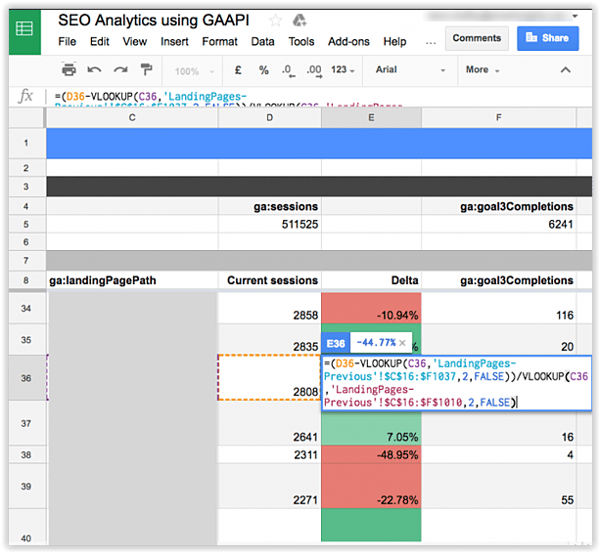Screen dimensions: 600x553
Task: Open the Data menu
Action: 262,41
